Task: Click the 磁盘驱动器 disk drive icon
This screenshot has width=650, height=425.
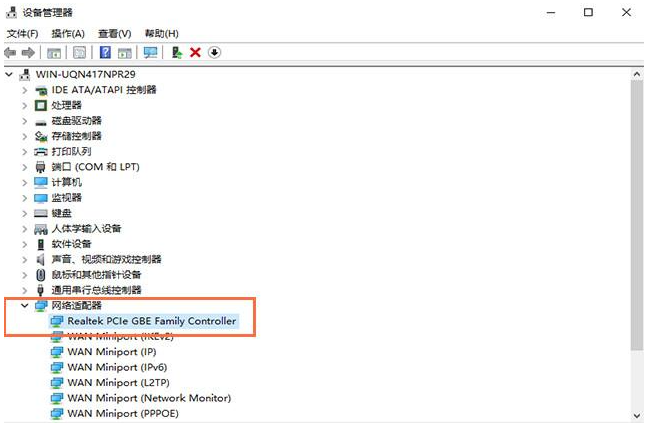Action: coord(41,122)
